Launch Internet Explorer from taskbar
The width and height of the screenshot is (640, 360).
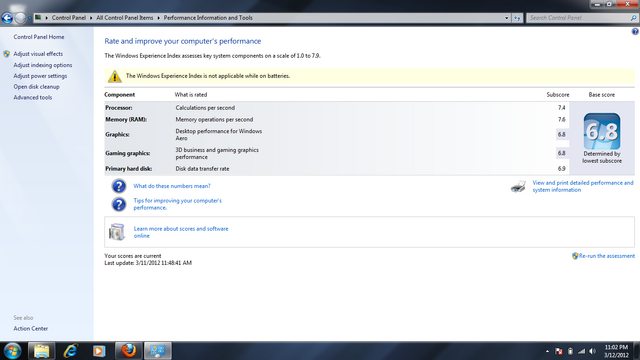70,351
